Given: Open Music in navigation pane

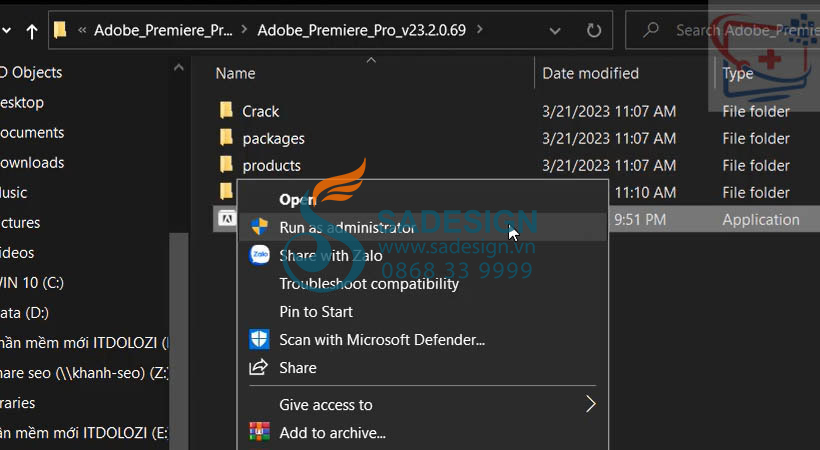Looking at the screenshot, I should click(14, 193).
